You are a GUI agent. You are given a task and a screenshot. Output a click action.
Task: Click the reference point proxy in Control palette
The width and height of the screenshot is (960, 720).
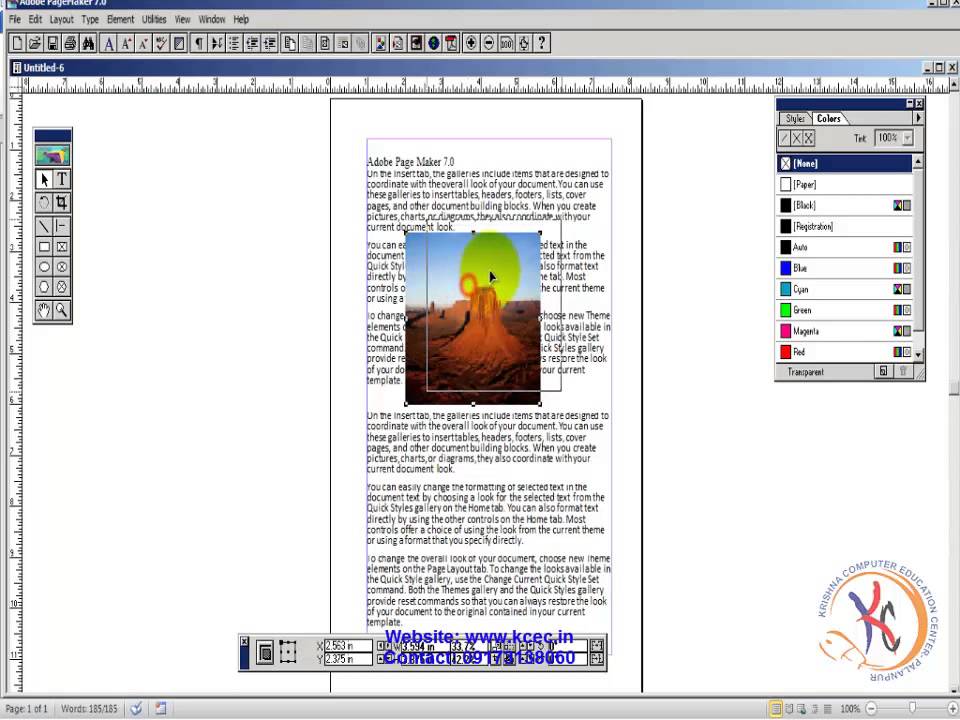point(288,653)
